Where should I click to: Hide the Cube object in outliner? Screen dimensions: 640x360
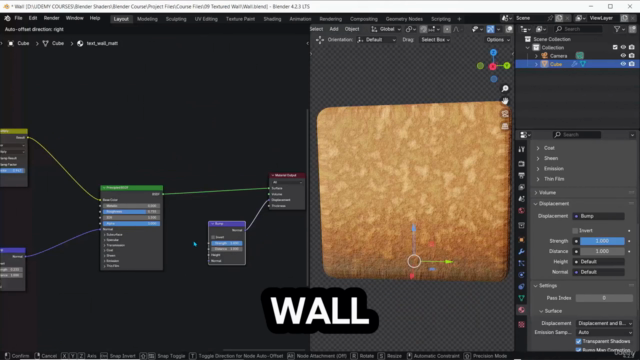[623, 64]
